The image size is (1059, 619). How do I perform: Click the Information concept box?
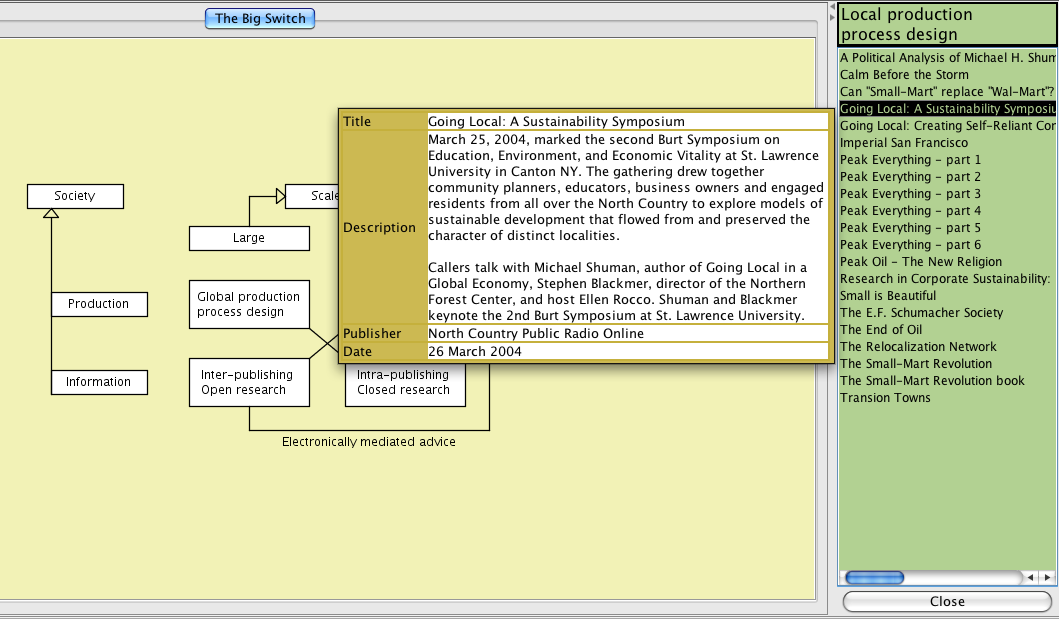click(x=98, y=382)
